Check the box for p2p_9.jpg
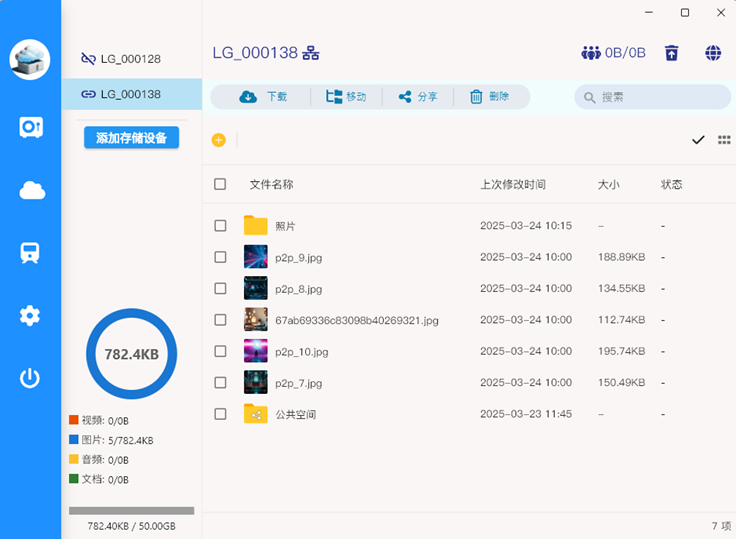This screenshot has height=539, width=736. point(220,257)
